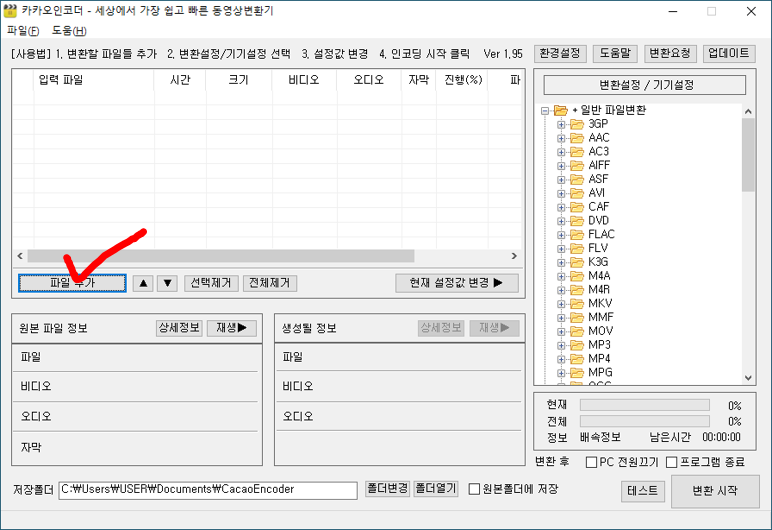Image resolution: width=772 pixels, height=530 pixels.
Task: Click 전체제거 to remove all
Action: point(270,283)
